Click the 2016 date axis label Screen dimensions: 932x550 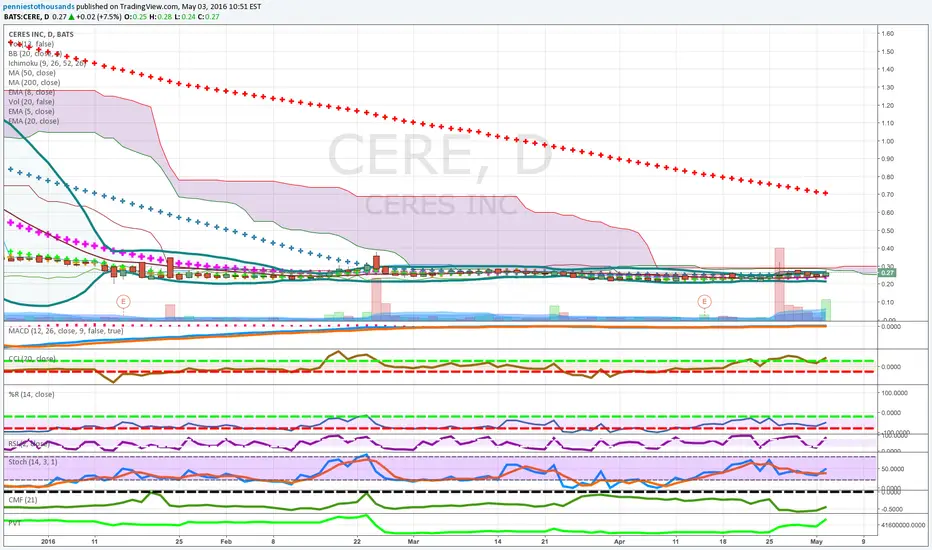(x=48, y=542)
